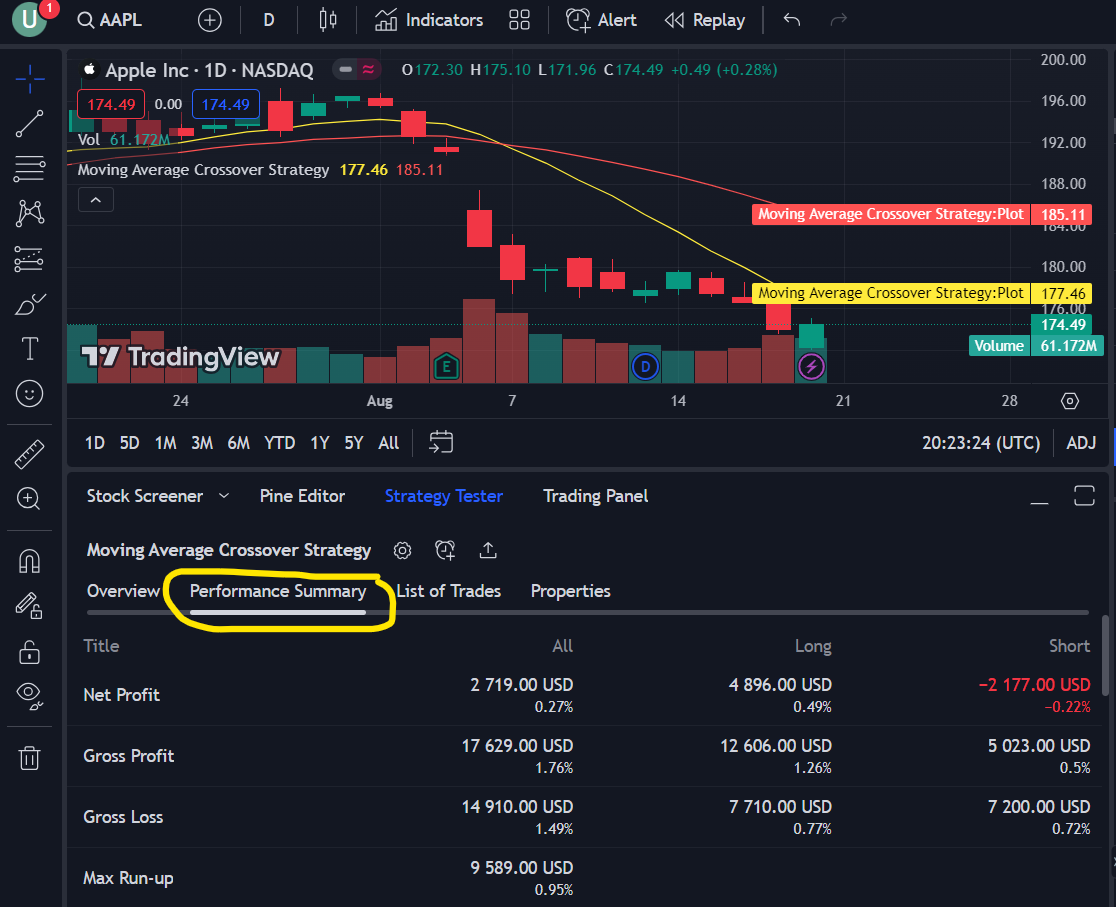Switch to the Overview tab
Viewport: 1116px width, 907px height.
(x=123, y=591)
